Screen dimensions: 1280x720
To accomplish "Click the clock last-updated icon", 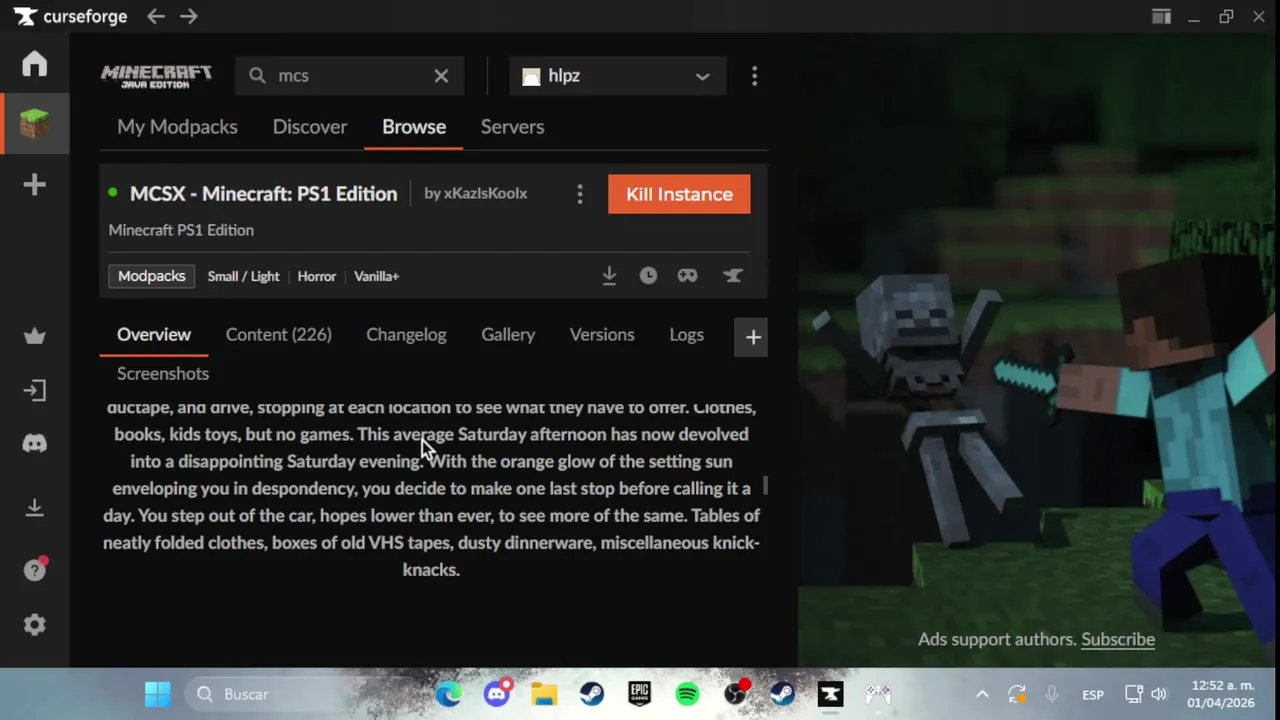I will coord(648,275).
